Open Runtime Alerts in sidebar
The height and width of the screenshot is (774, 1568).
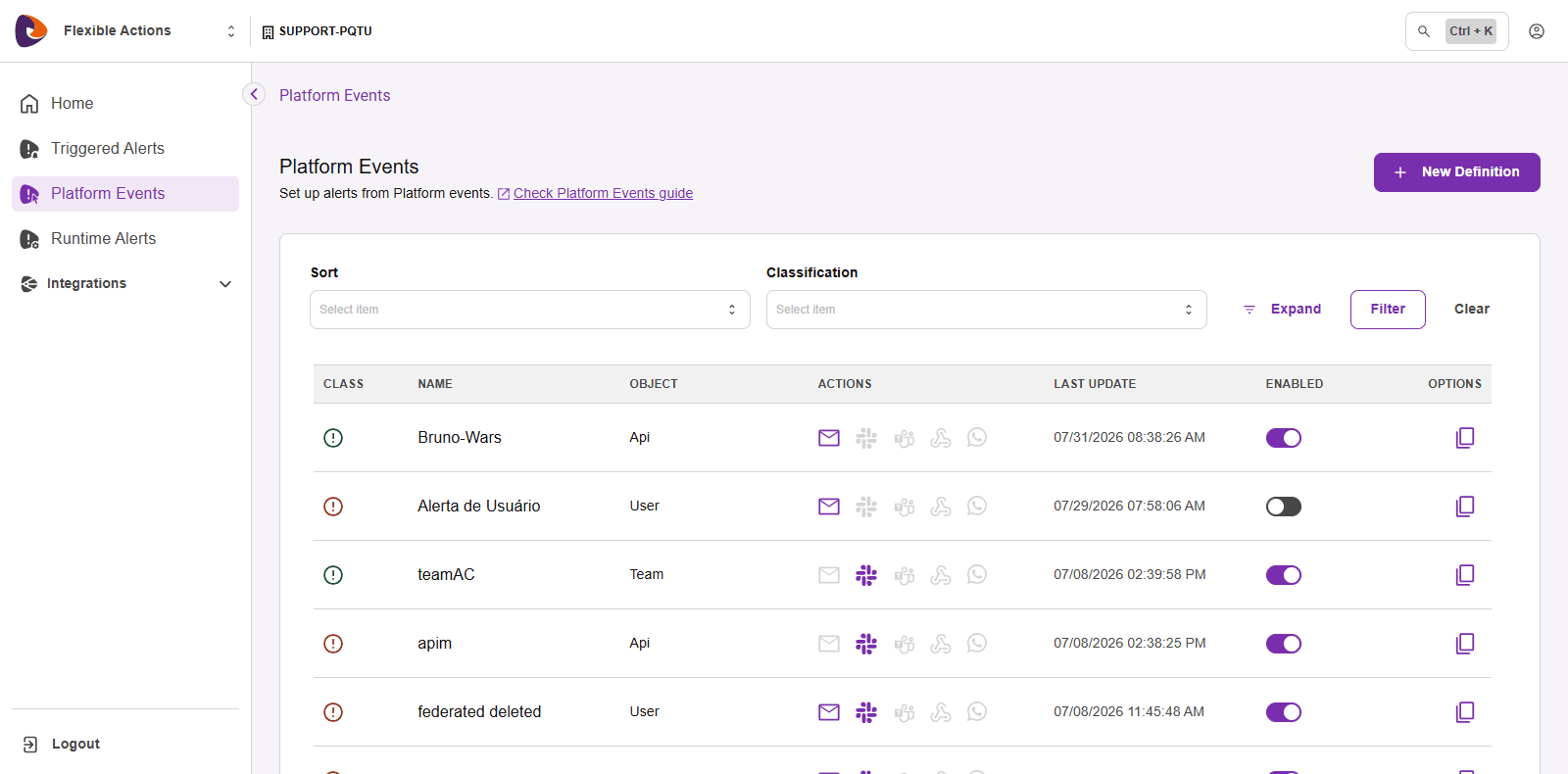(x=125, y=239)
